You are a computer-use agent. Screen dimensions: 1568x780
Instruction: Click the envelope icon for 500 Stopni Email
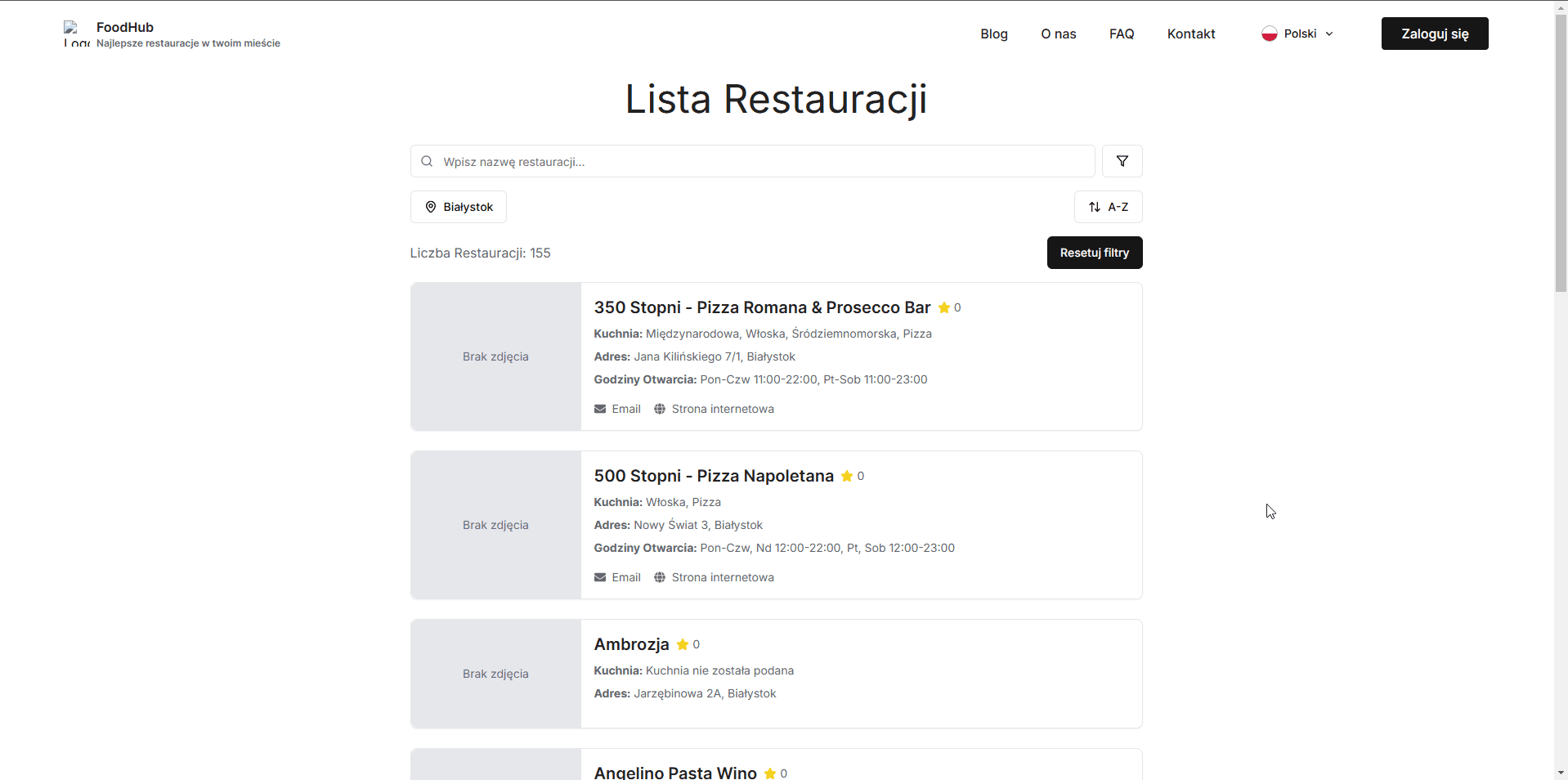point(599,577)
